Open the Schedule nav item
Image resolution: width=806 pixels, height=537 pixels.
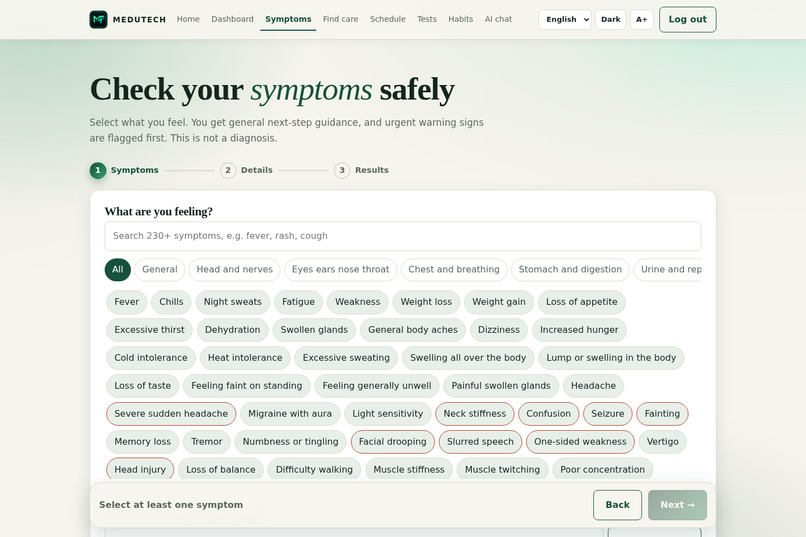pos(388,19)
